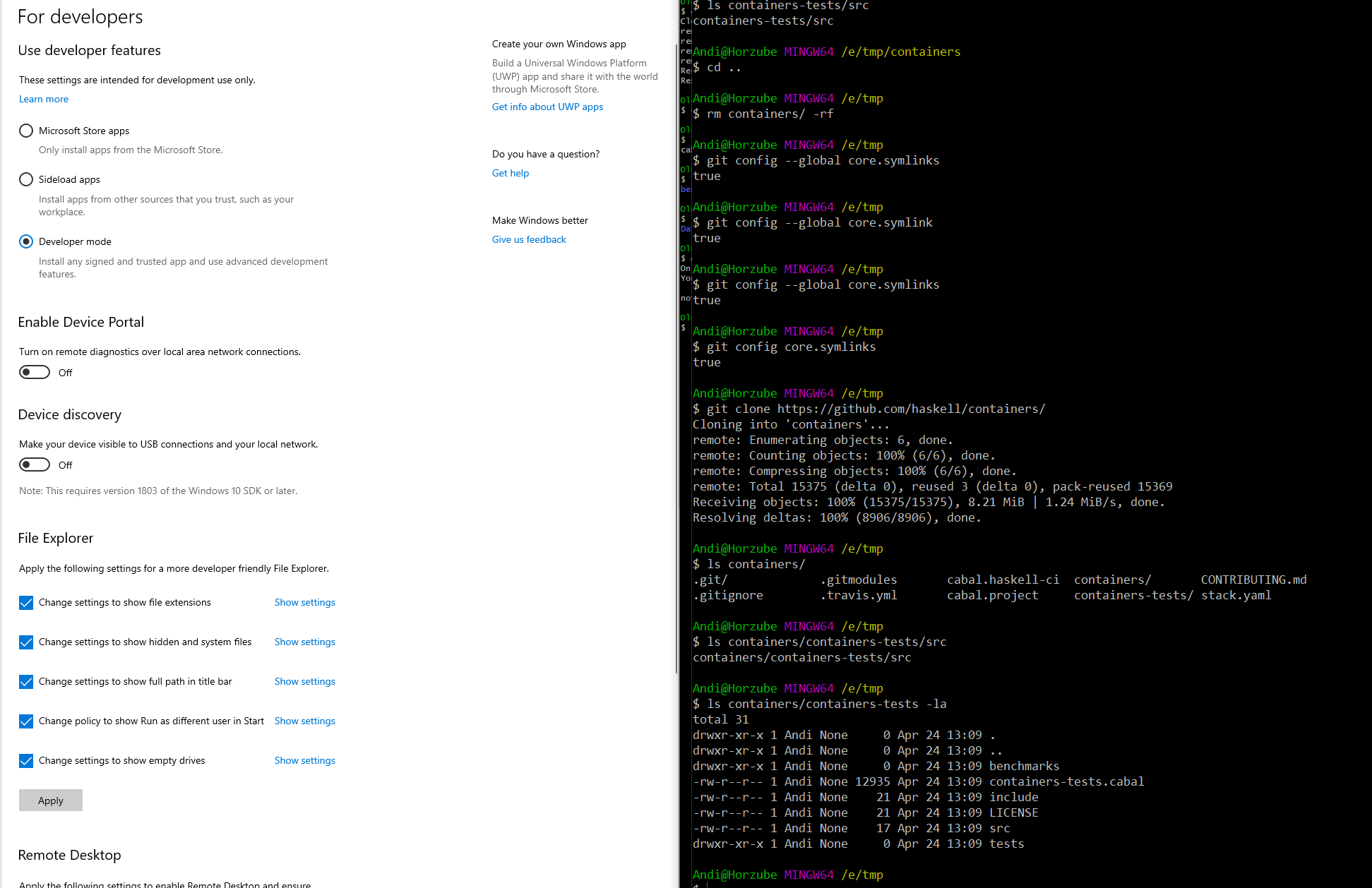The height and width of the screenshot is (888, 1372).
Task: Open Show settings for empty drives
Action: pos(304,760)
